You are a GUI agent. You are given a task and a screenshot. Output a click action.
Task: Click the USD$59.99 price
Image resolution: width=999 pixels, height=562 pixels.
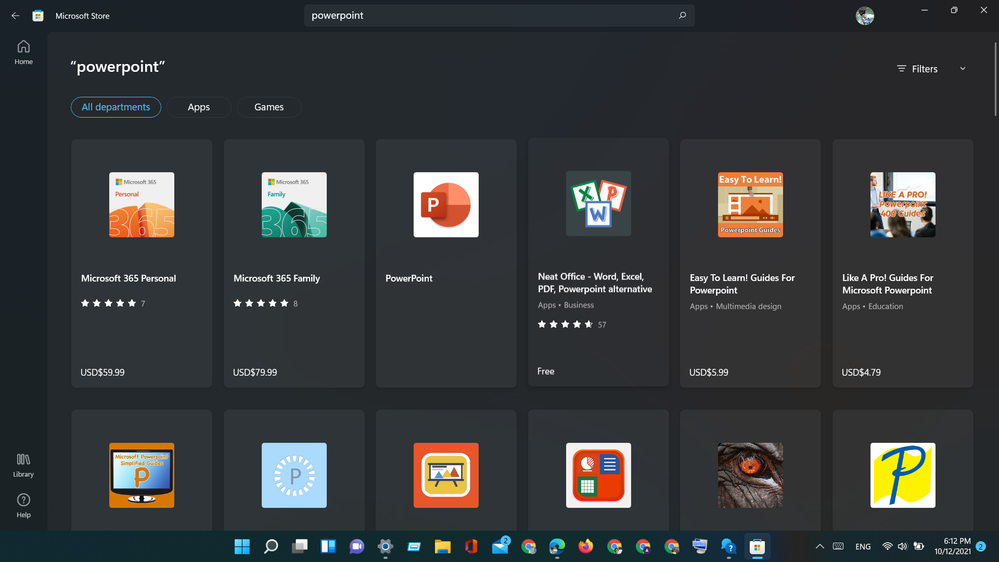tap(103, 372)
